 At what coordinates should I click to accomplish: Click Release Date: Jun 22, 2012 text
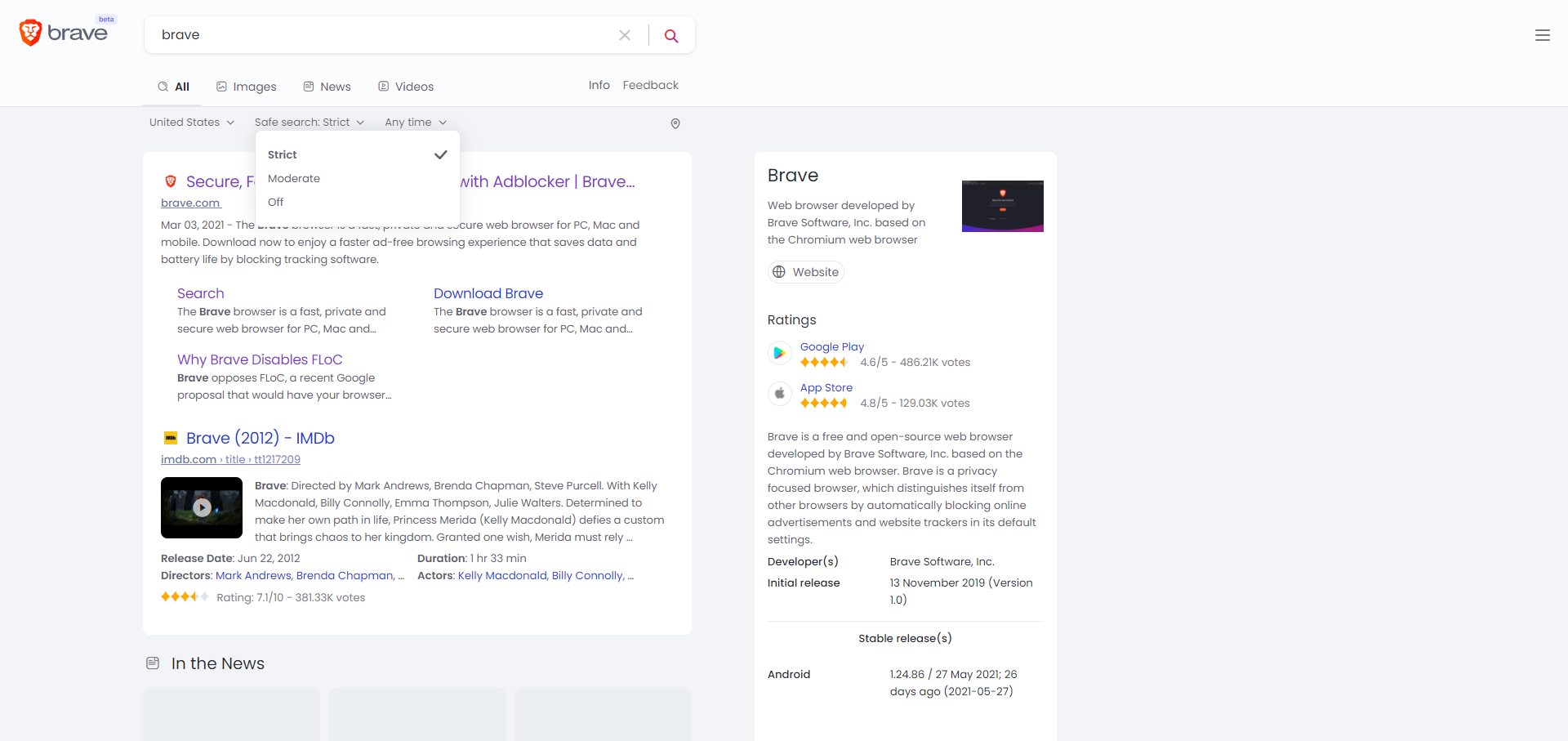coord(230,559)
